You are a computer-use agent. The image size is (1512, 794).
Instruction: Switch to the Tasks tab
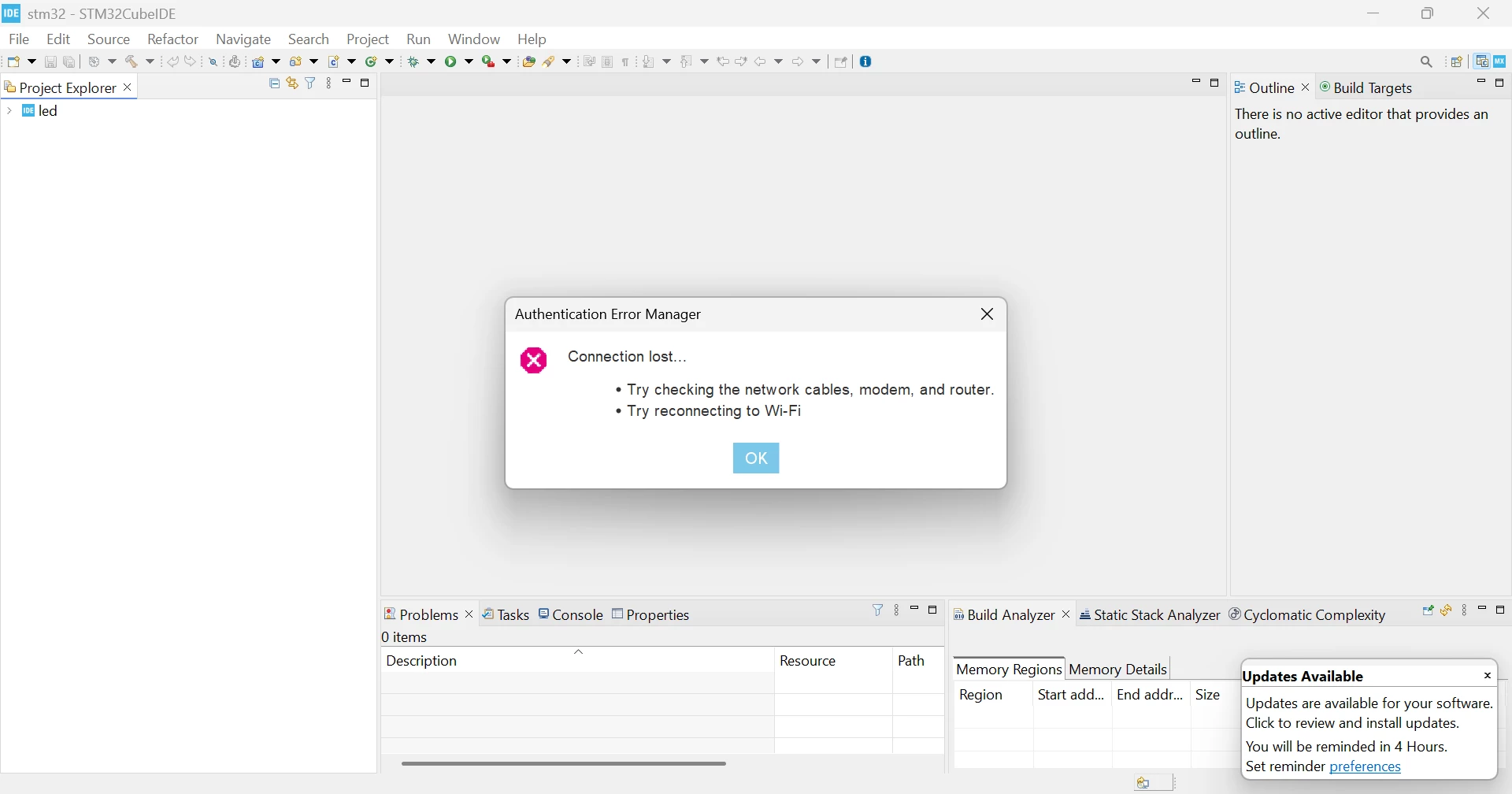(506, 614)
